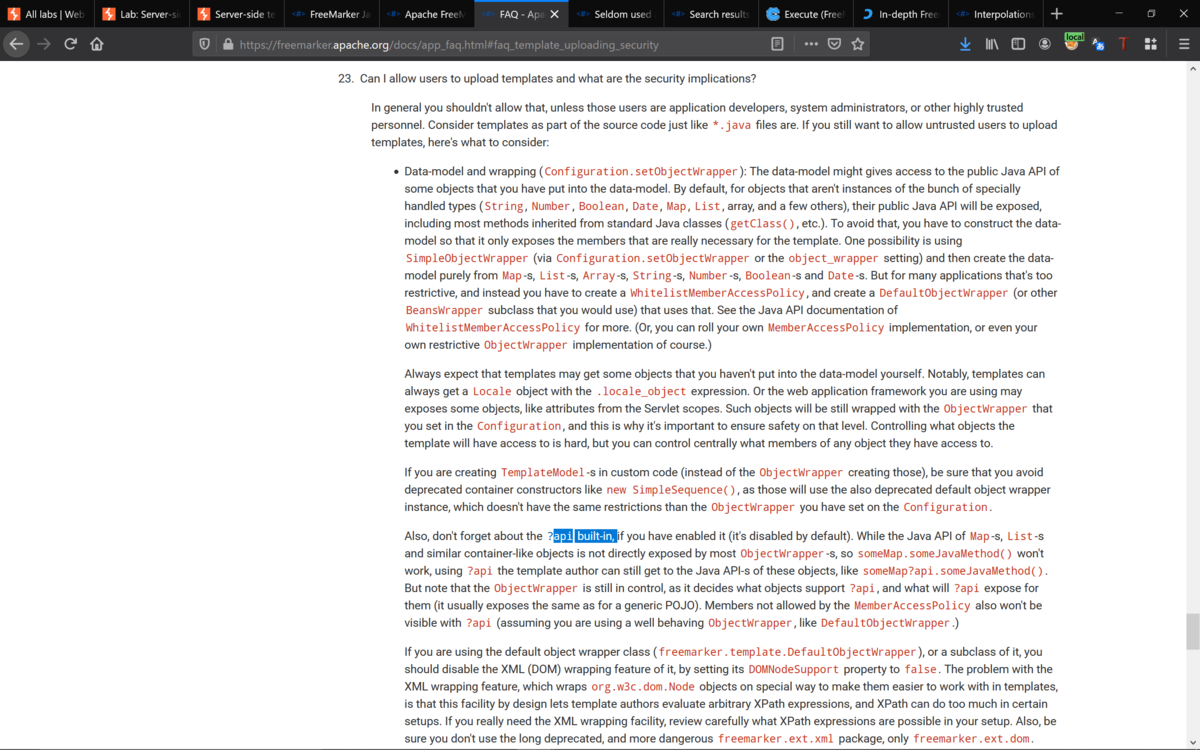Open Firefox account menu
This screenshot has height=750, width=1200.
(1045, 44)
